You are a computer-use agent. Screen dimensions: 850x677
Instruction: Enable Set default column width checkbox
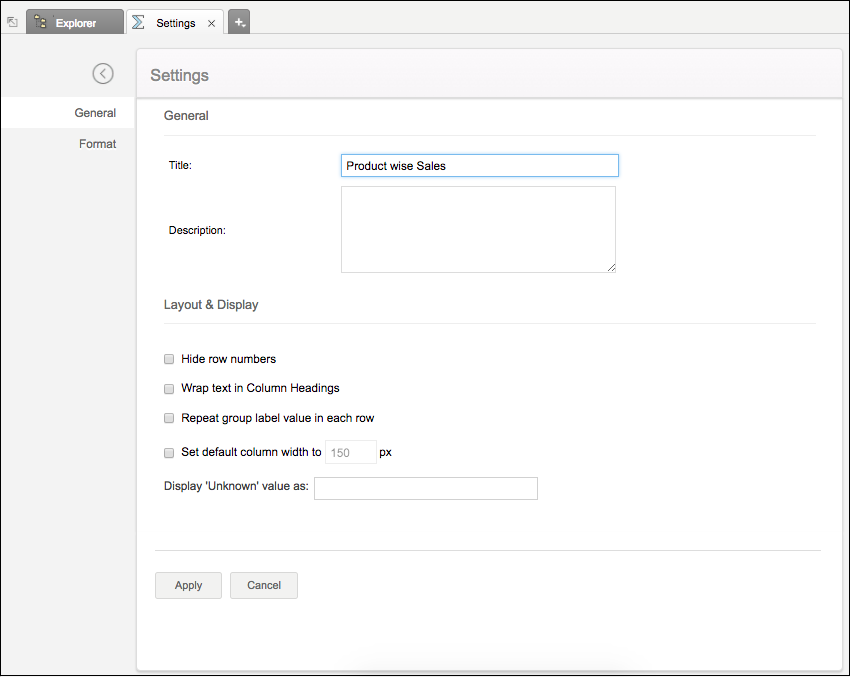(169, 453)
